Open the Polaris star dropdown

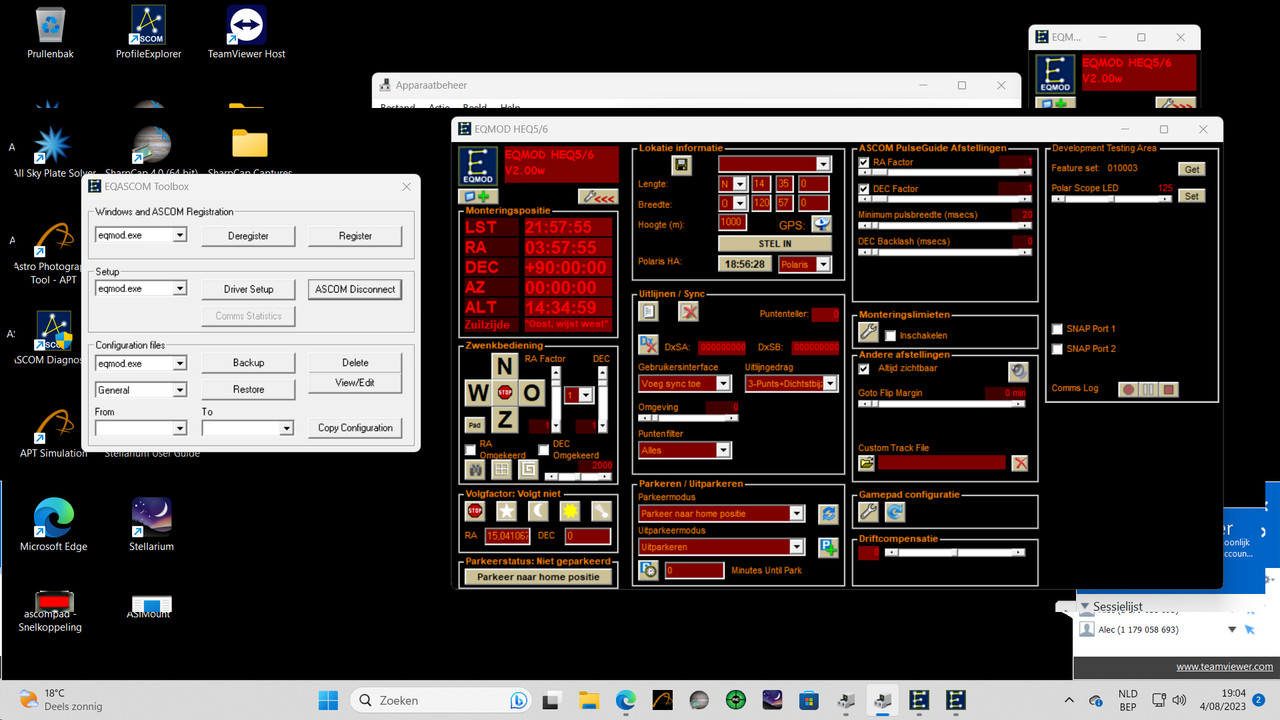(824, 264)
